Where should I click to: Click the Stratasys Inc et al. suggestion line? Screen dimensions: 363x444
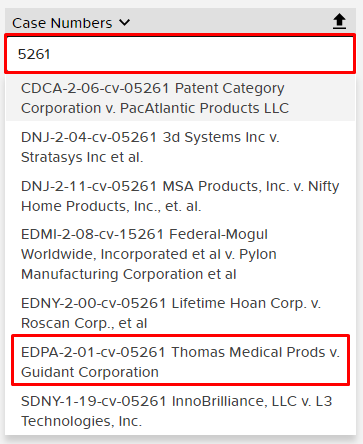[82, 157]
